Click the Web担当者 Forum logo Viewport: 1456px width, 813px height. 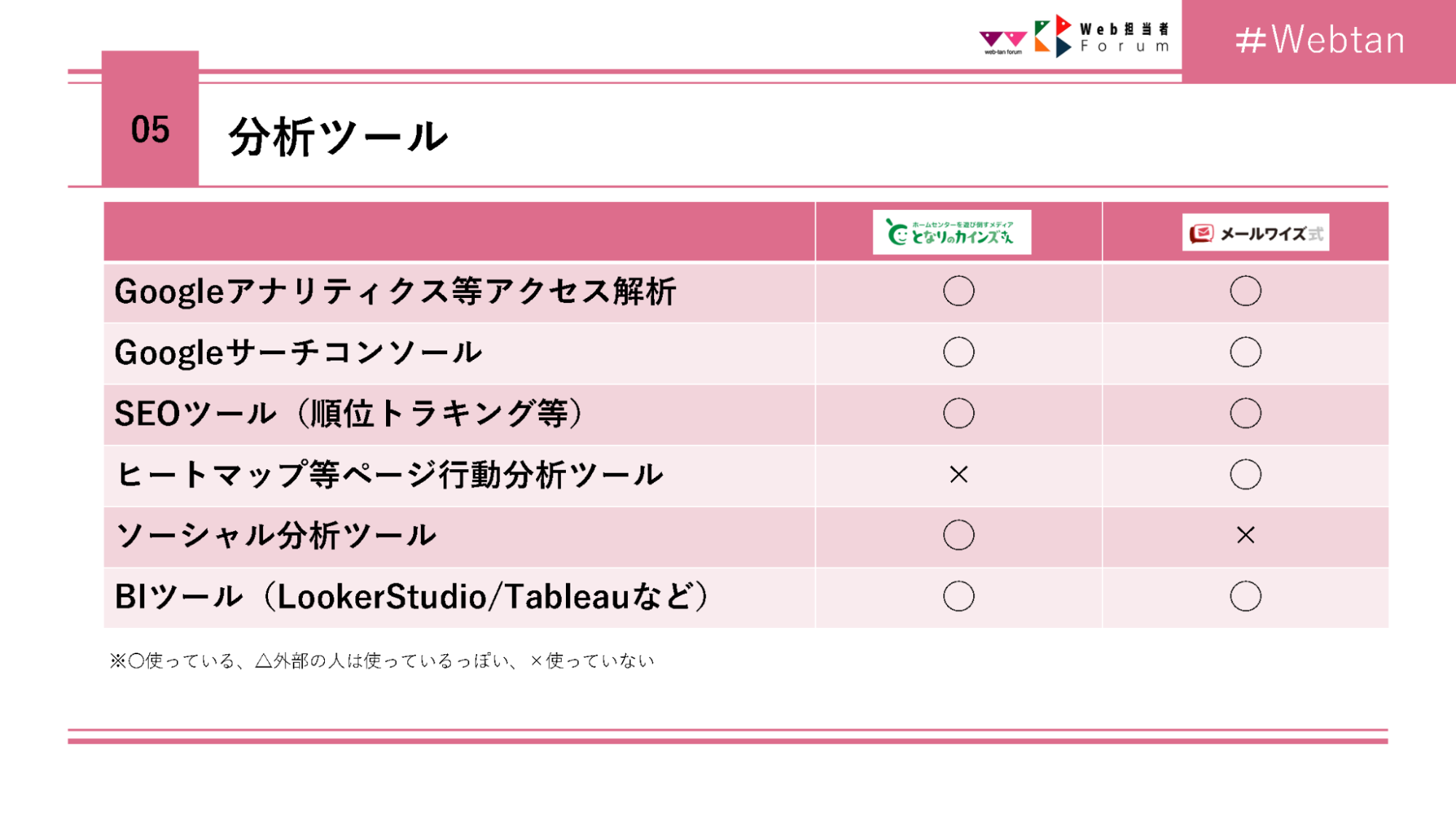1102,36
